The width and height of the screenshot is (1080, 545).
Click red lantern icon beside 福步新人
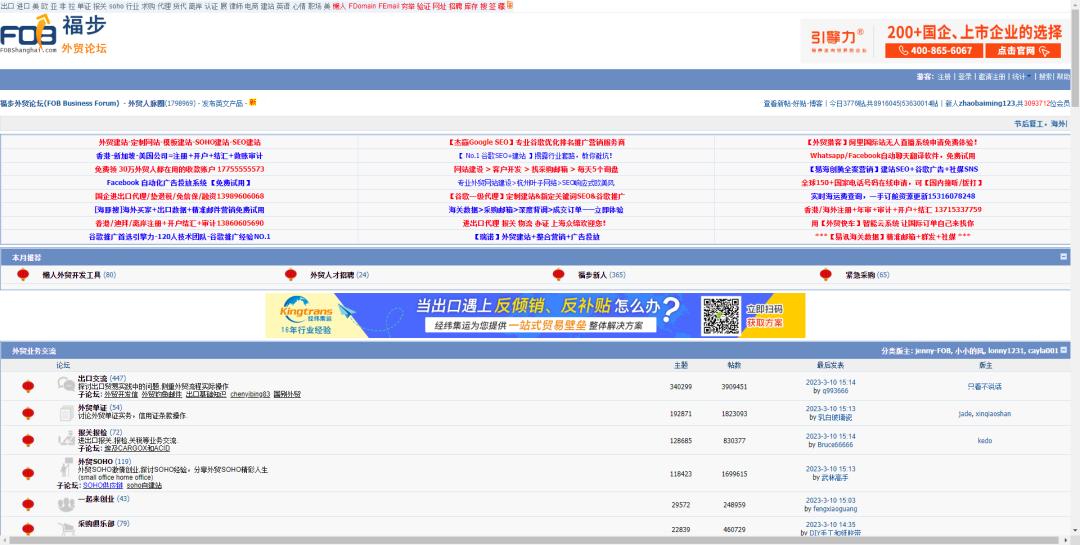coord(559,275)
